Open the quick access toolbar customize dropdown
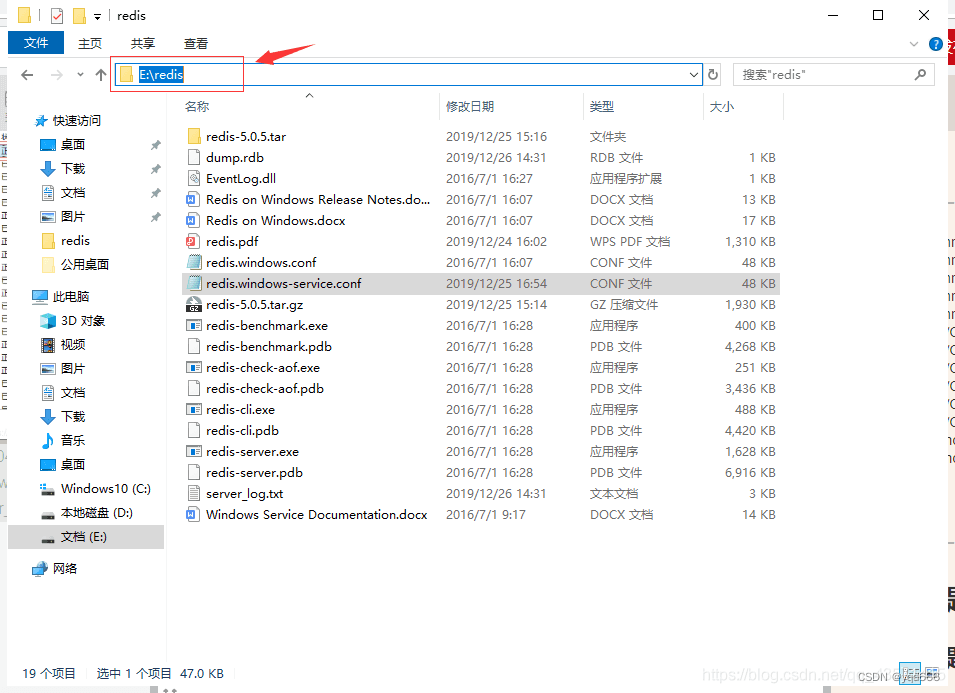 point(97,16)
